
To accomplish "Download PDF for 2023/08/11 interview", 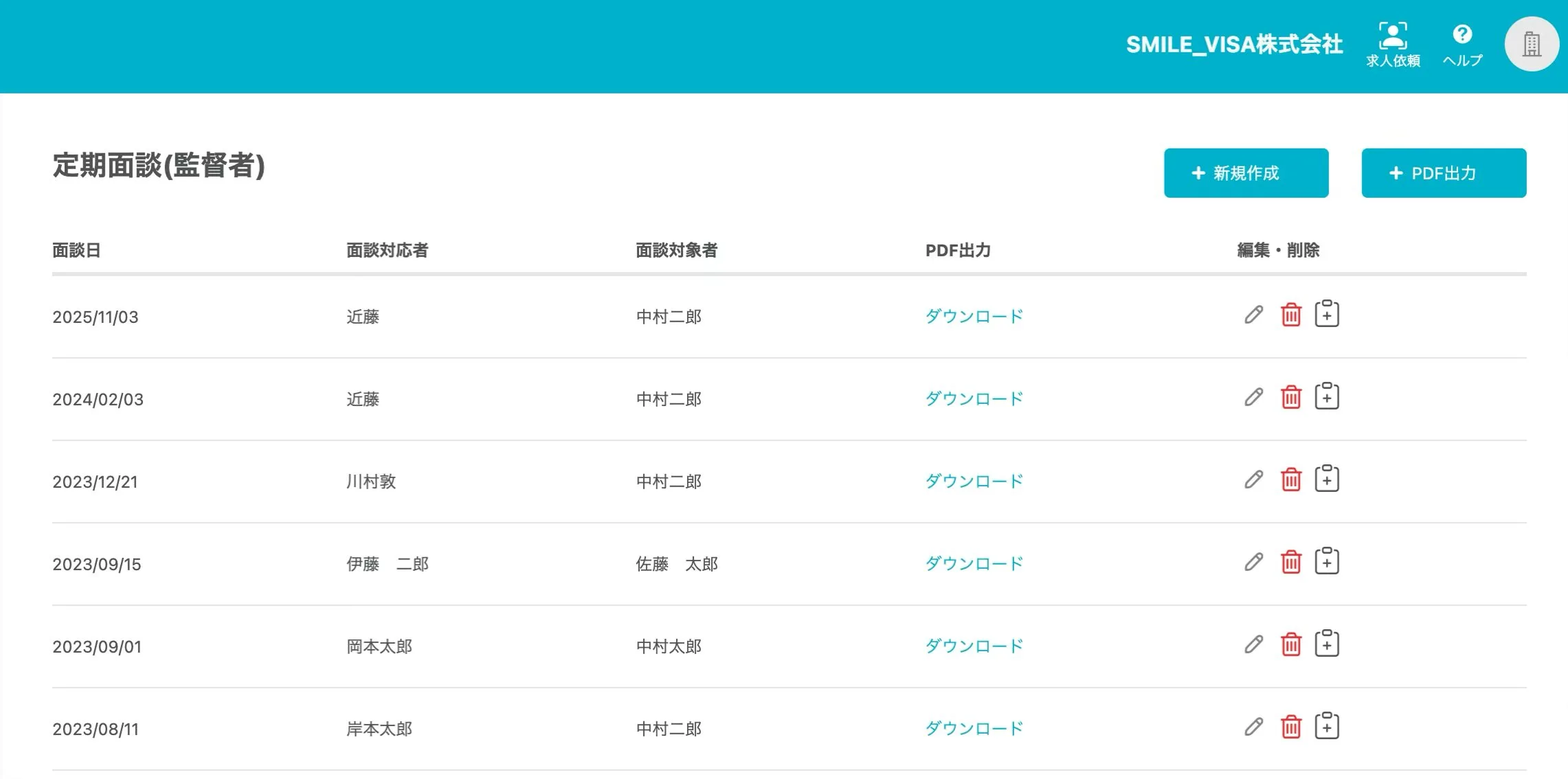I will (974, 728).
